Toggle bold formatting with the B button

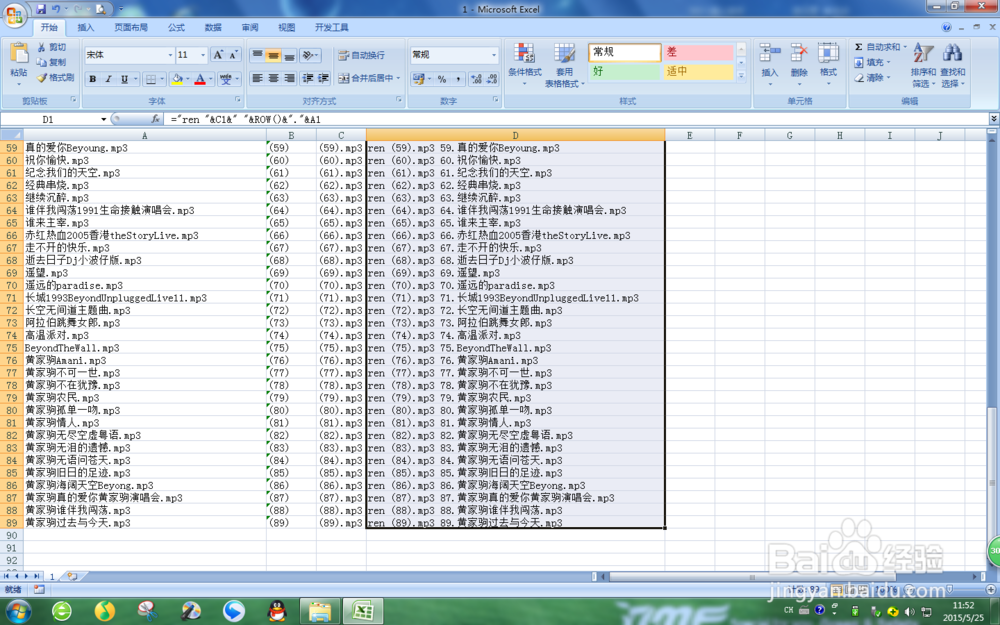pos(92,78)
